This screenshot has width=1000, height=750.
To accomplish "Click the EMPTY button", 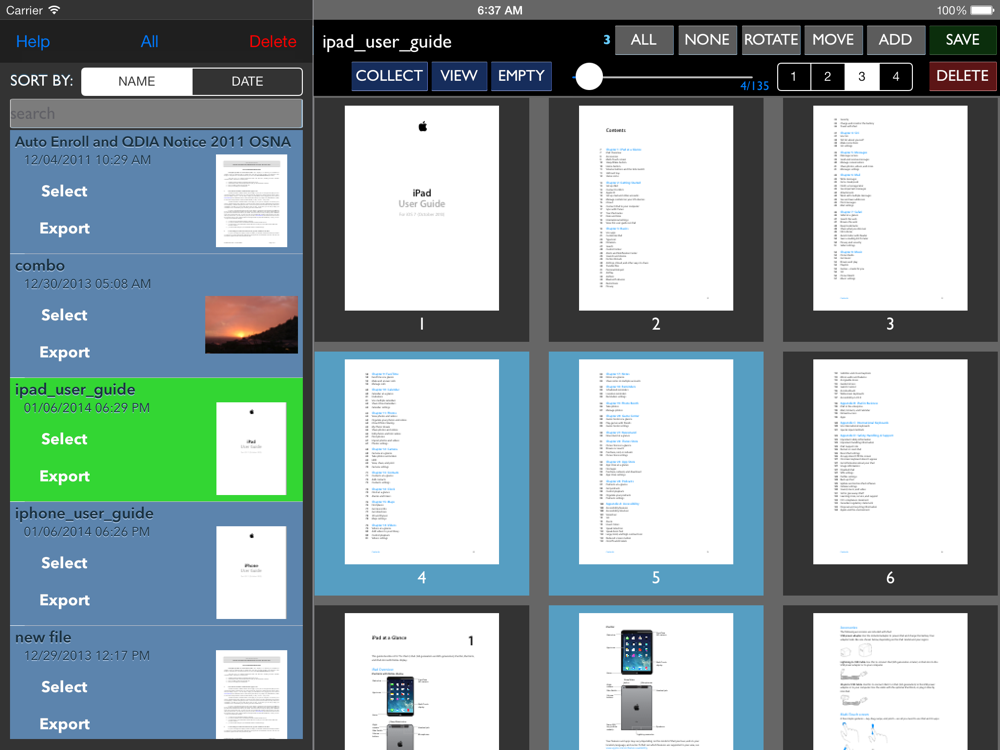I will 521,76.
